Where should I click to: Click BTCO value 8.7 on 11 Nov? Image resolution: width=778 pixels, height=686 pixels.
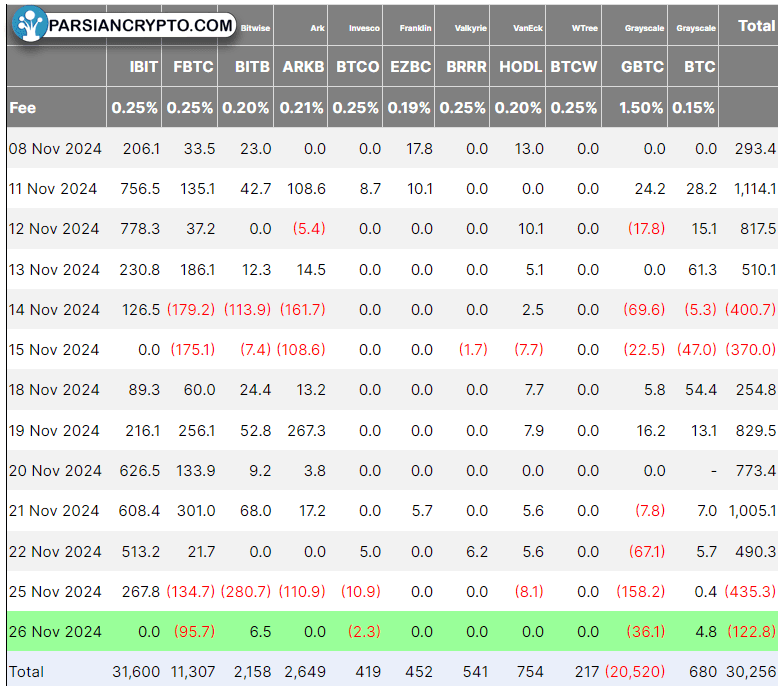coord(370,188)
